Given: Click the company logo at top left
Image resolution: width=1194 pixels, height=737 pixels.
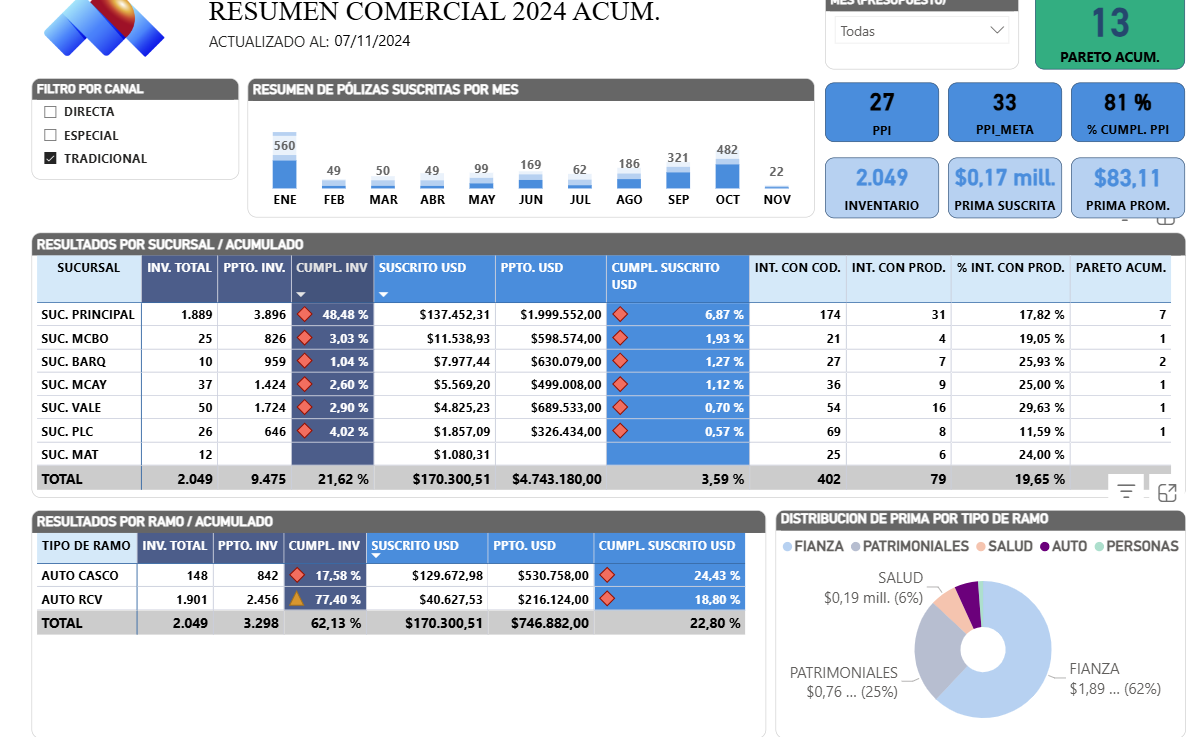Looking at the screenshot, I should pyautogui.click(x=103, y=28).
